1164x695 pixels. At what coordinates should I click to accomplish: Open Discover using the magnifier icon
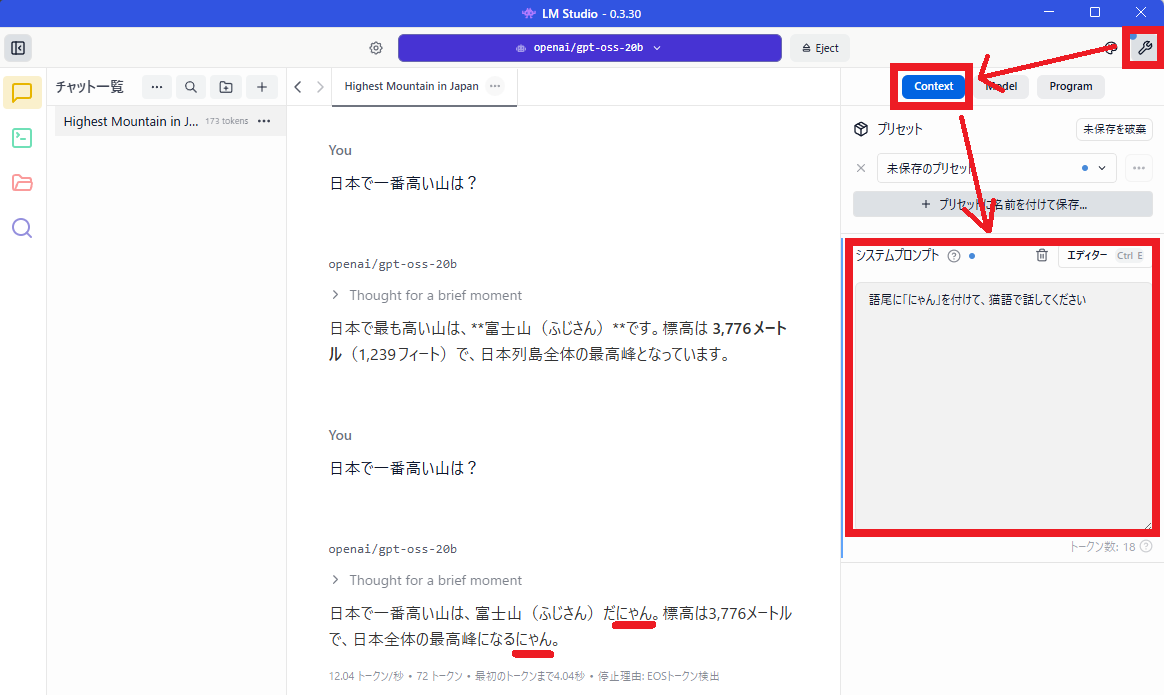pyautogui.click(x=21, y=228)
